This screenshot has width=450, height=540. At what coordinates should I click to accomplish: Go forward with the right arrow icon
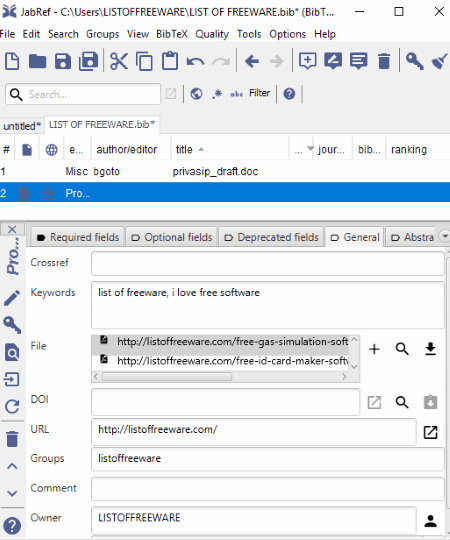click(x=276, y=62)
